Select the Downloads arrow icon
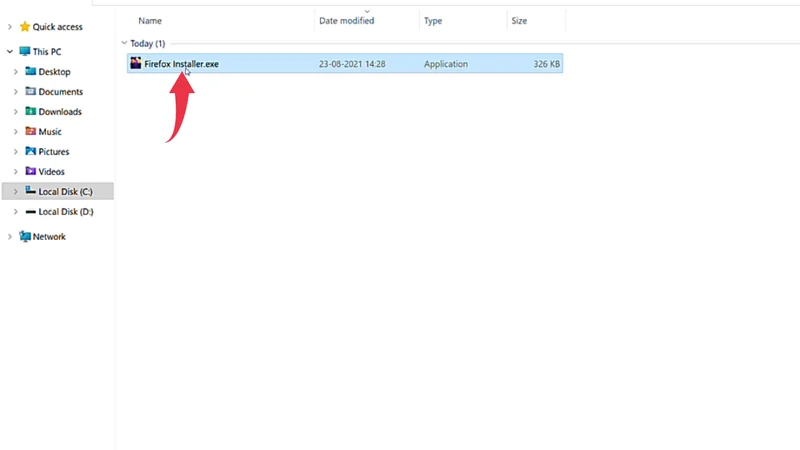Viewport: 800px width, 450px height. (x=31, y=112)
